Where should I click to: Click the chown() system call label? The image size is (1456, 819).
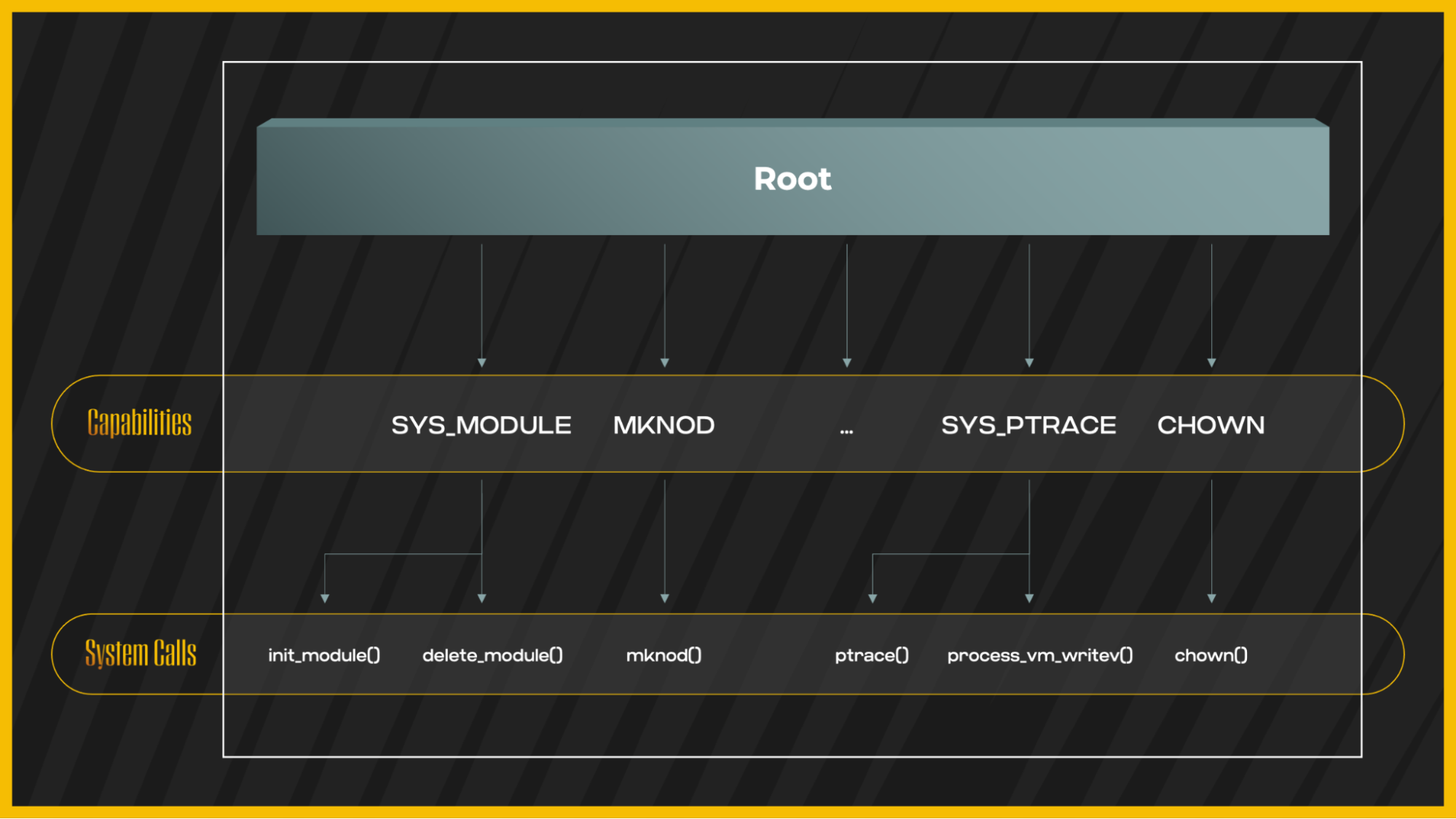[x=1211, y=654]
